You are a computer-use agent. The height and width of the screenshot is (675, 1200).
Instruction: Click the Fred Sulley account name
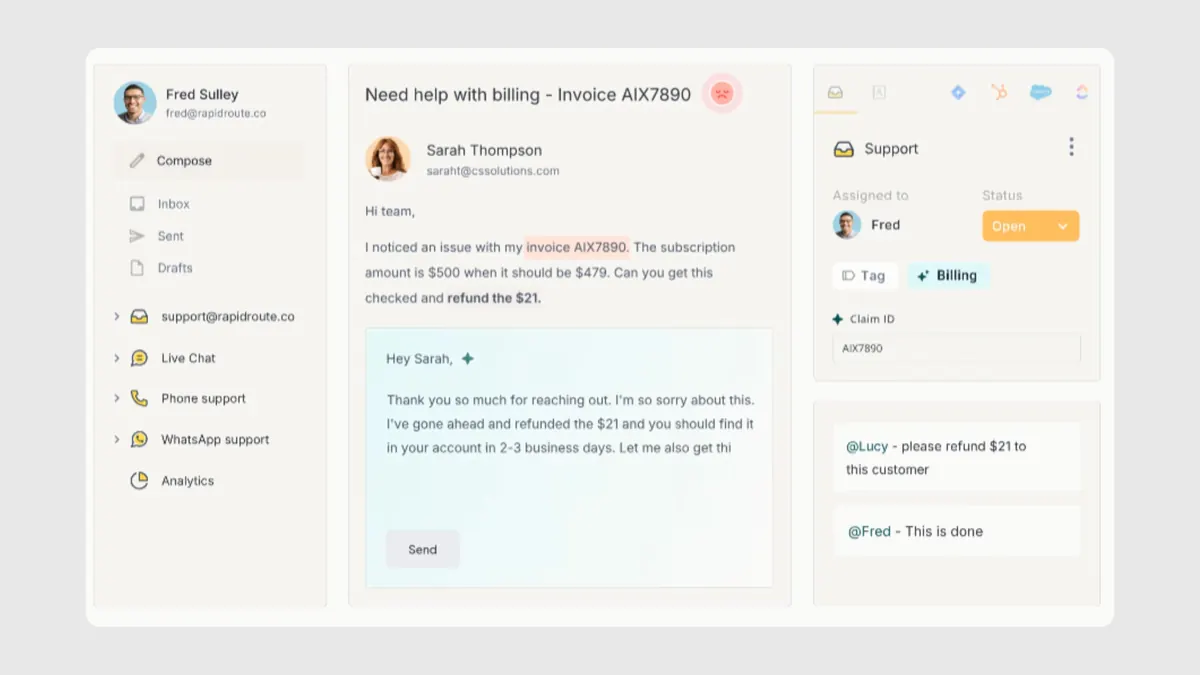pos(202,95)
